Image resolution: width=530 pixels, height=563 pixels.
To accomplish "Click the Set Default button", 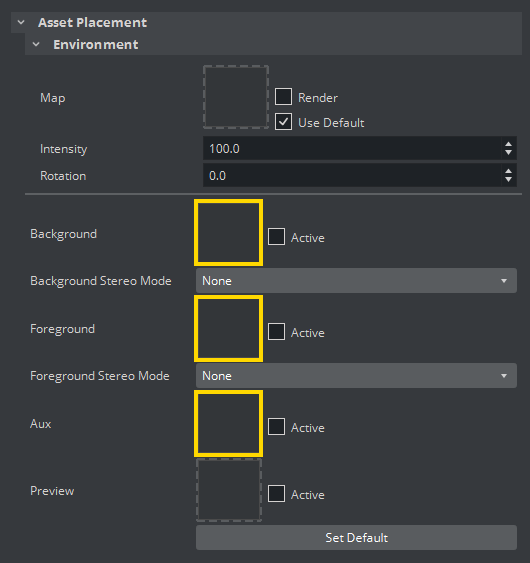I will click(356, 538).
